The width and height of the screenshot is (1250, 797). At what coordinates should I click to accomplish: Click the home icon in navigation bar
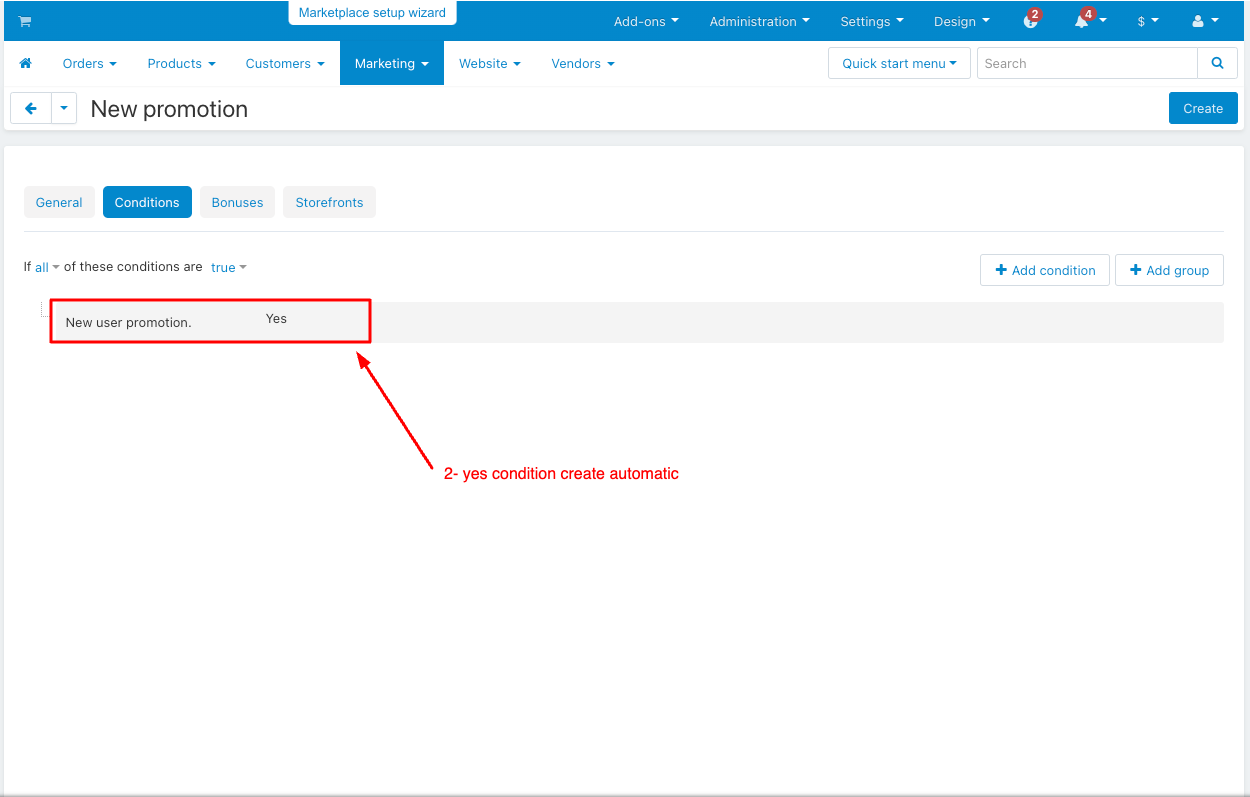pos(26,63)
